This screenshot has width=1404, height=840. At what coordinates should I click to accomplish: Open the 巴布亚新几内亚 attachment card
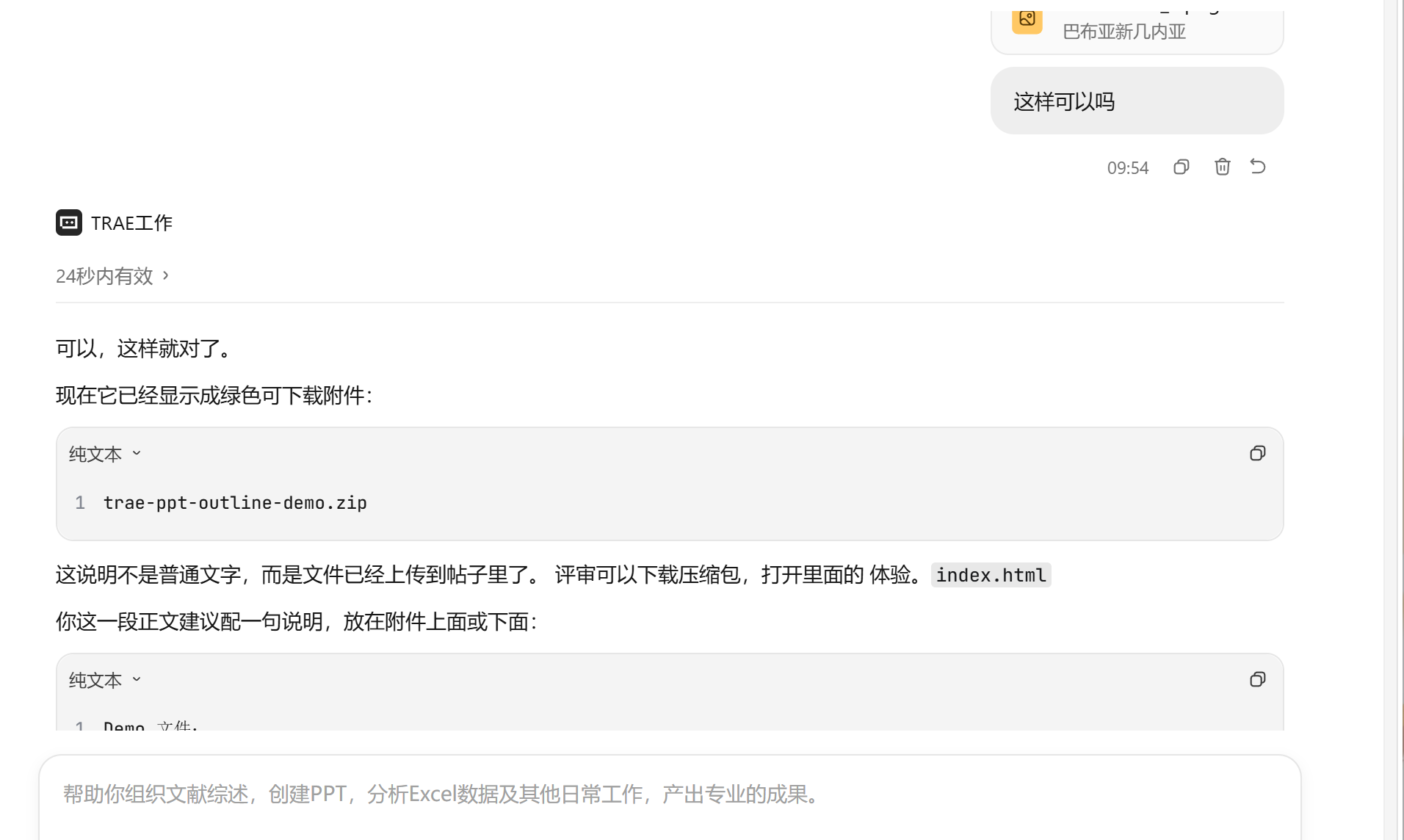tap(1137, 31)
